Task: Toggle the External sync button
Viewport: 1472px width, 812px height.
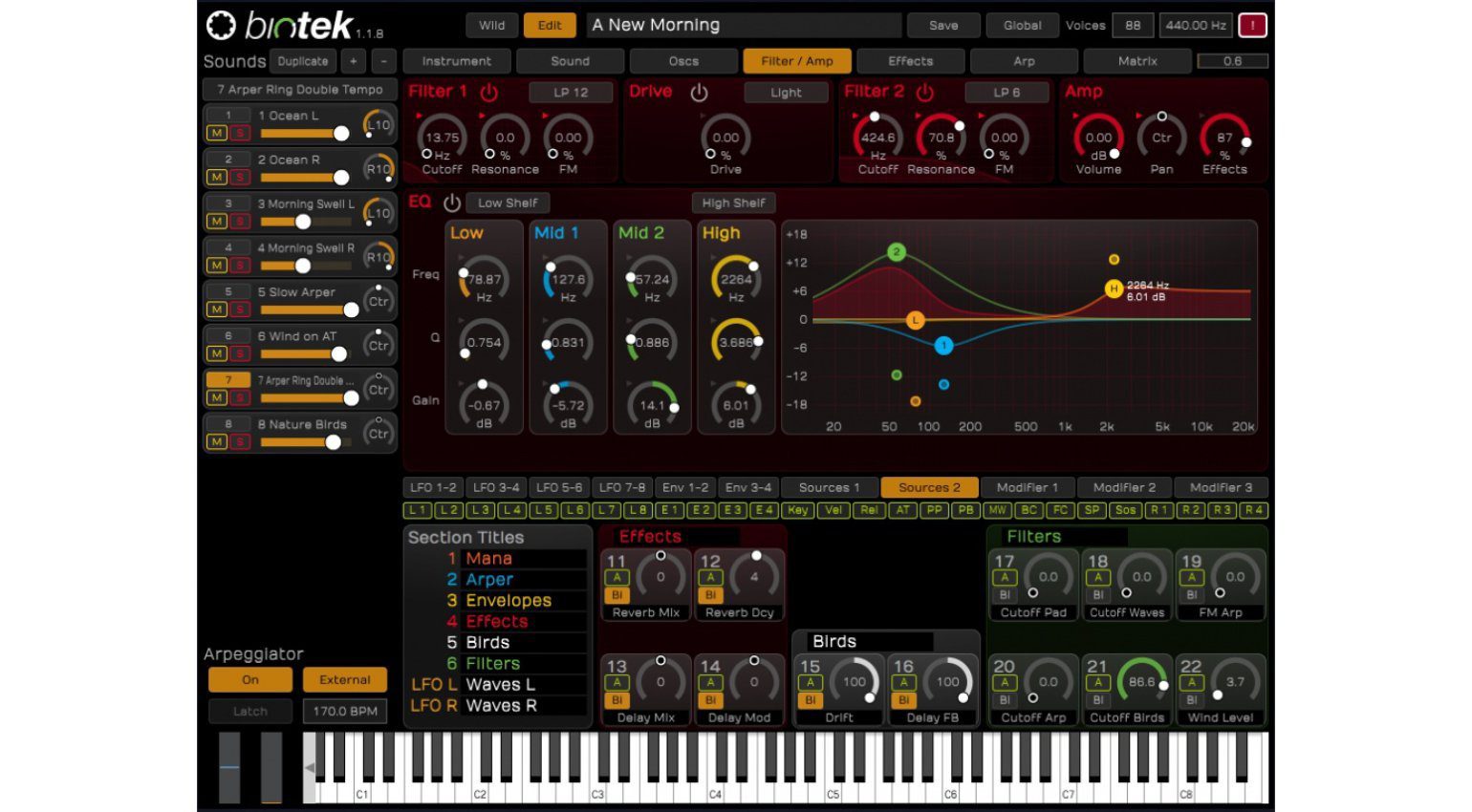Action: (x=345, y=680)
